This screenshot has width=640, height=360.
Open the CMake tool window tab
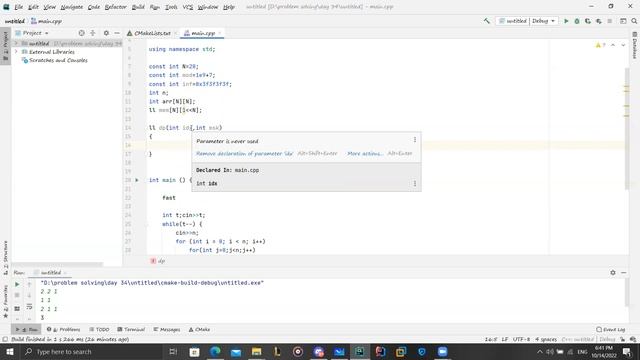(199, 329)
